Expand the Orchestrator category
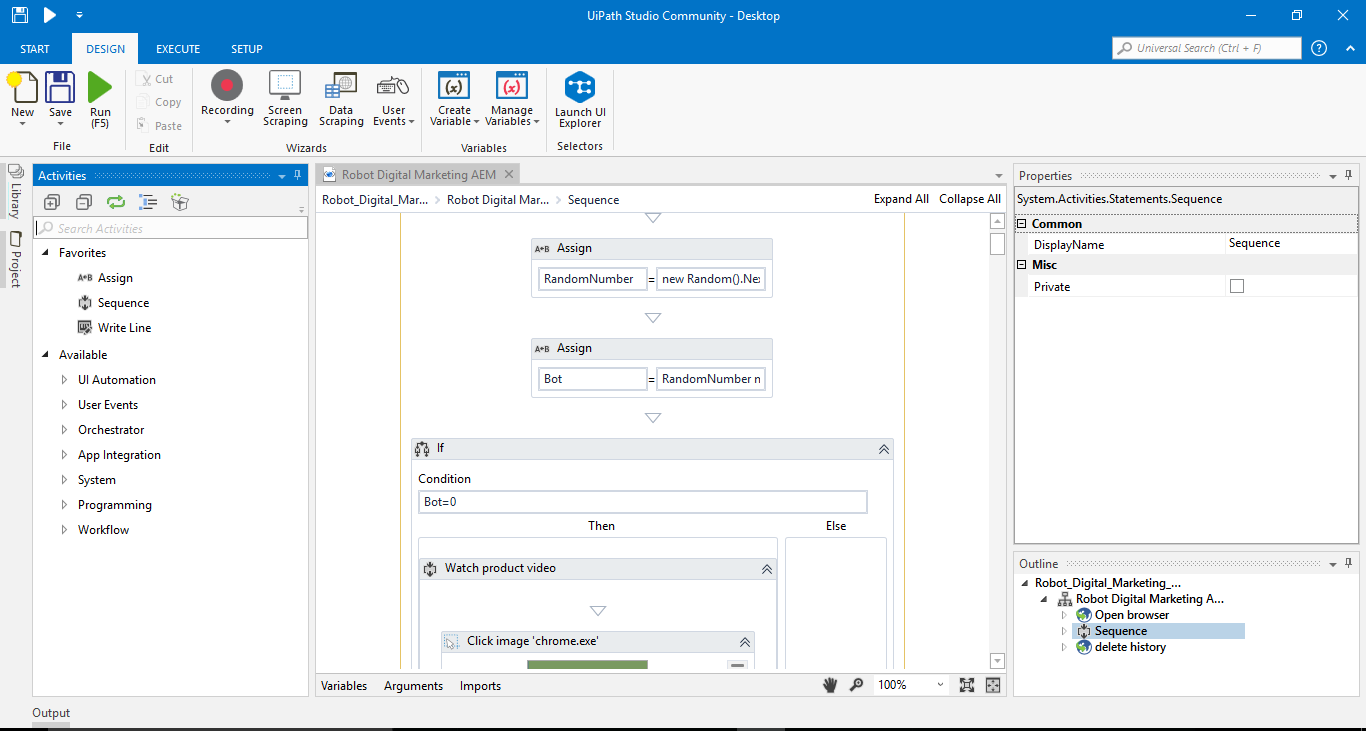The width and height of the screenshot is (1366, 731). (65, 430)
